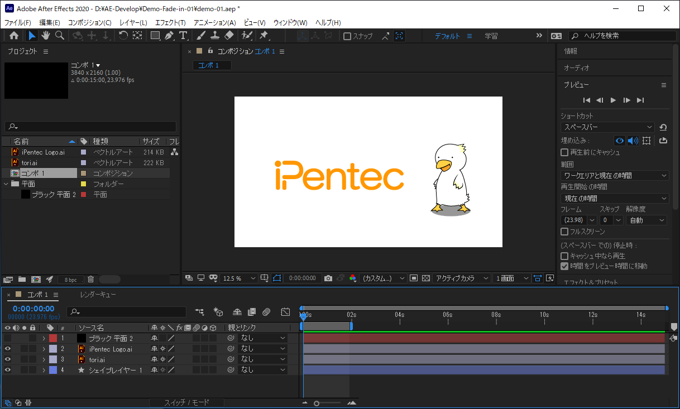Select the Hand tool
The width and height of the screenshot is (680, 409).
pyautogui.click(x=46, y=36)
